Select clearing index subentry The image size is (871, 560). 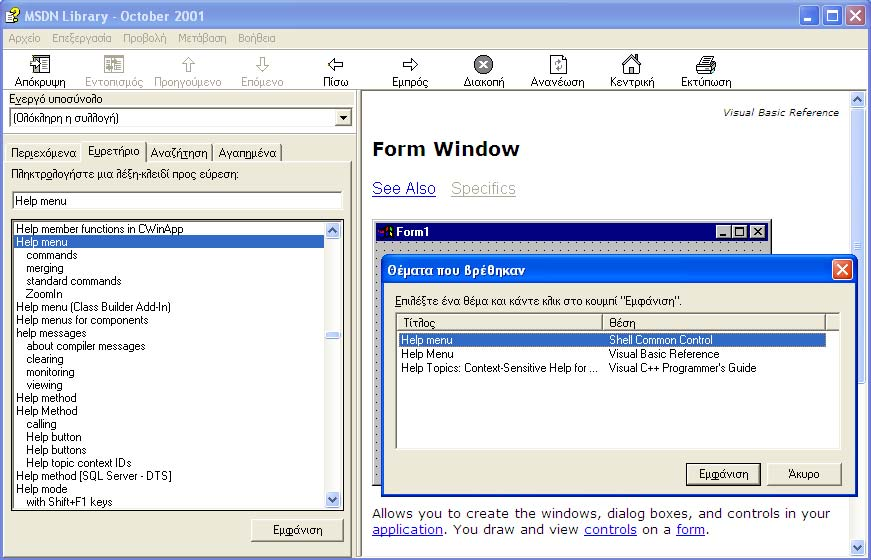click(44, 359)
